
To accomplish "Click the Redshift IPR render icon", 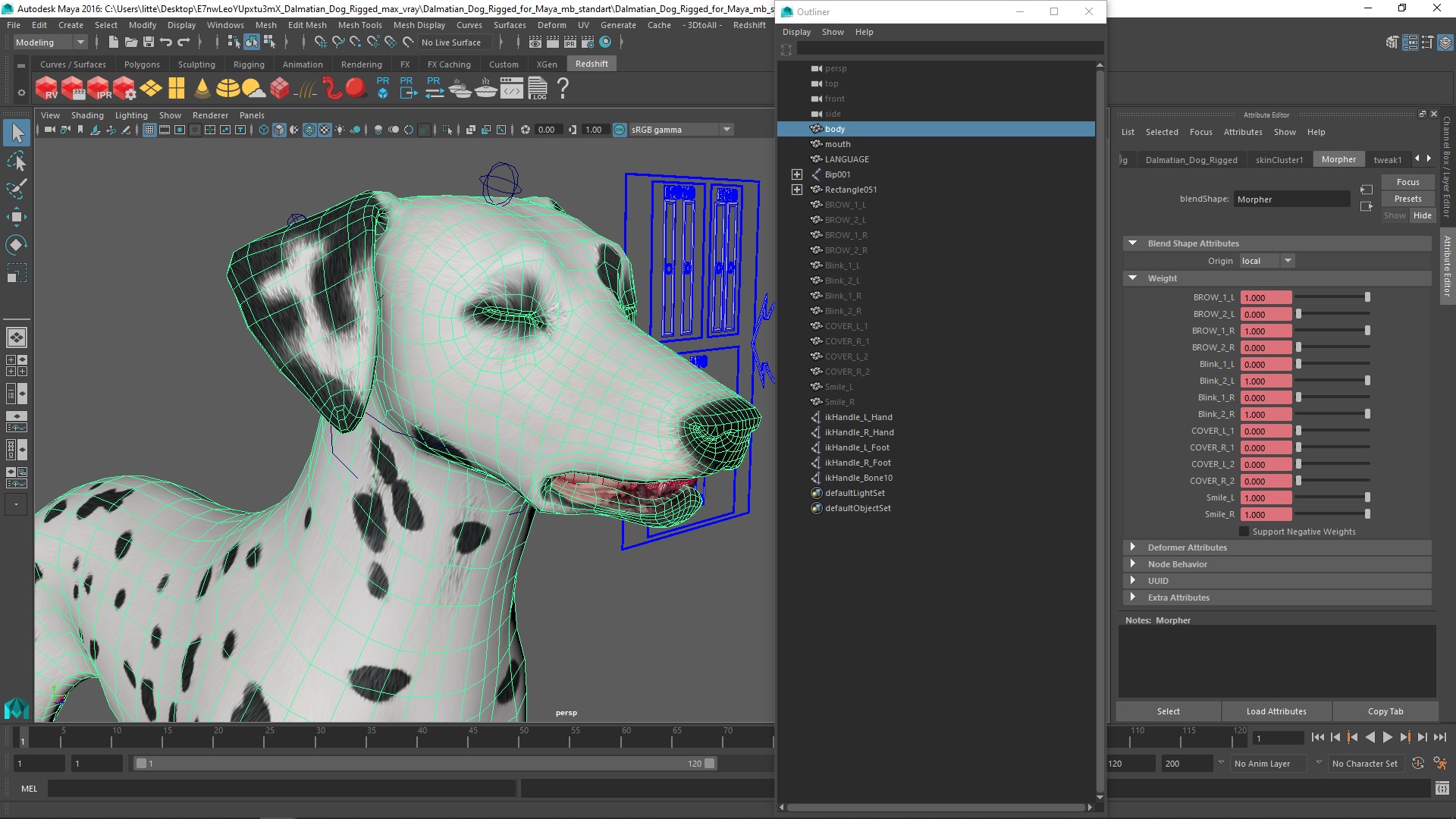I will pos(99,89).
